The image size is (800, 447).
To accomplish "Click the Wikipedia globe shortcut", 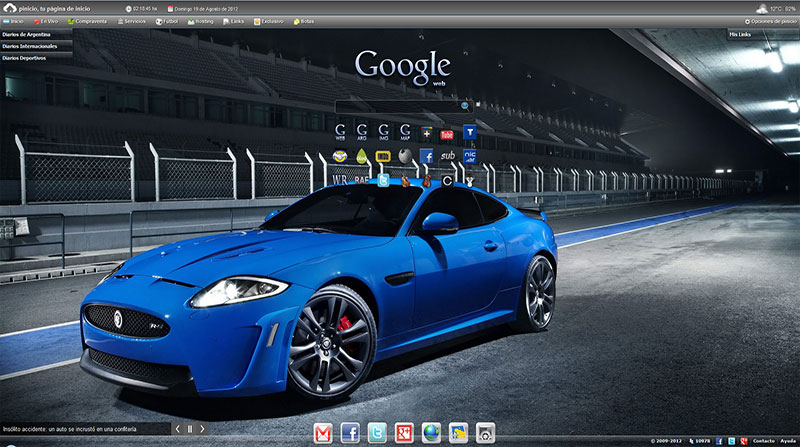I will pos(405,156).
